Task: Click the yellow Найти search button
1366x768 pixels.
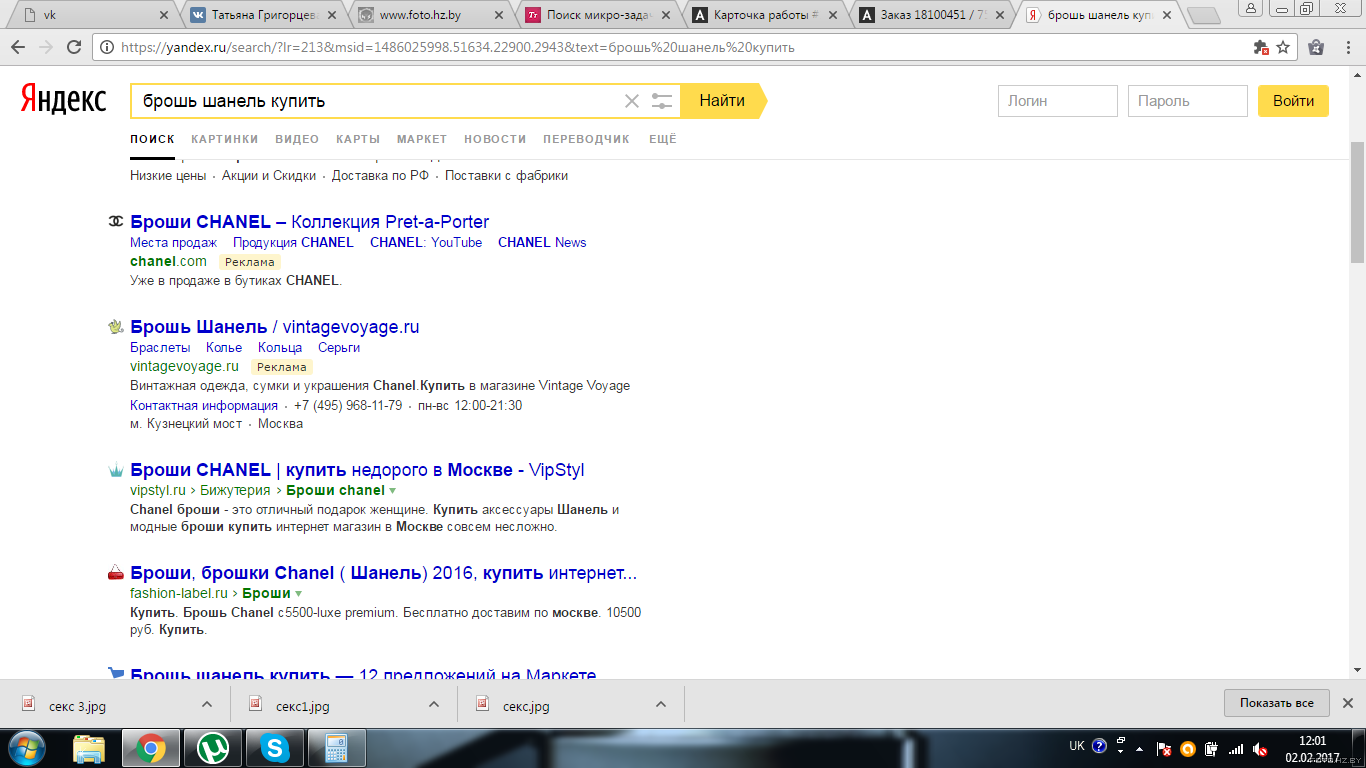Action: click(723, 101)
